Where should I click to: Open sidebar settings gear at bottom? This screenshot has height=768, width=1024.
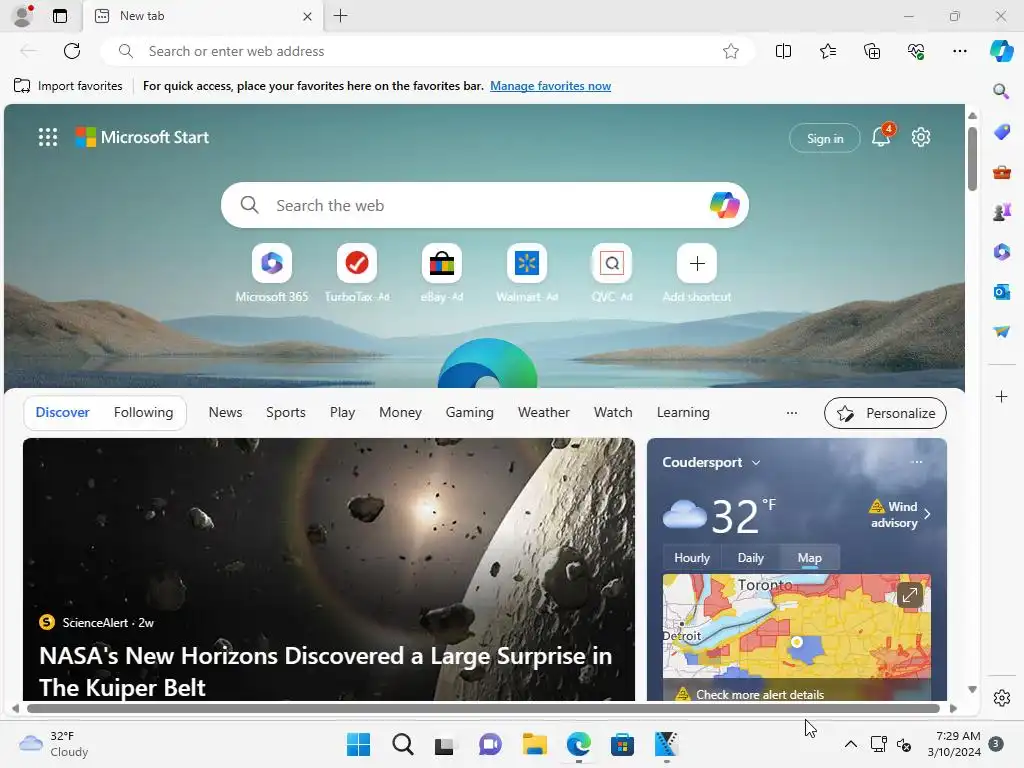click(x=1001, y=698)
